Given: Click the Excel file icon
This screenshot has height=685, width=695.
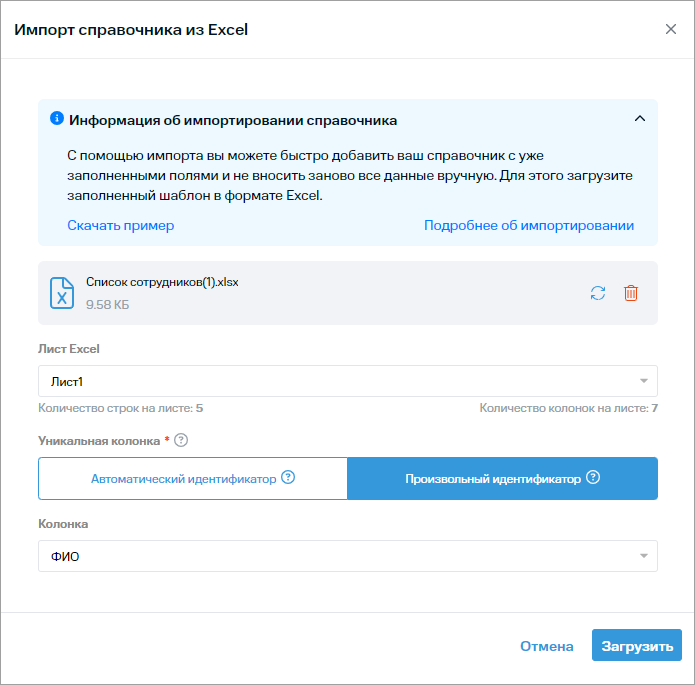Looking at the screenshot, I should pos(62,293).
